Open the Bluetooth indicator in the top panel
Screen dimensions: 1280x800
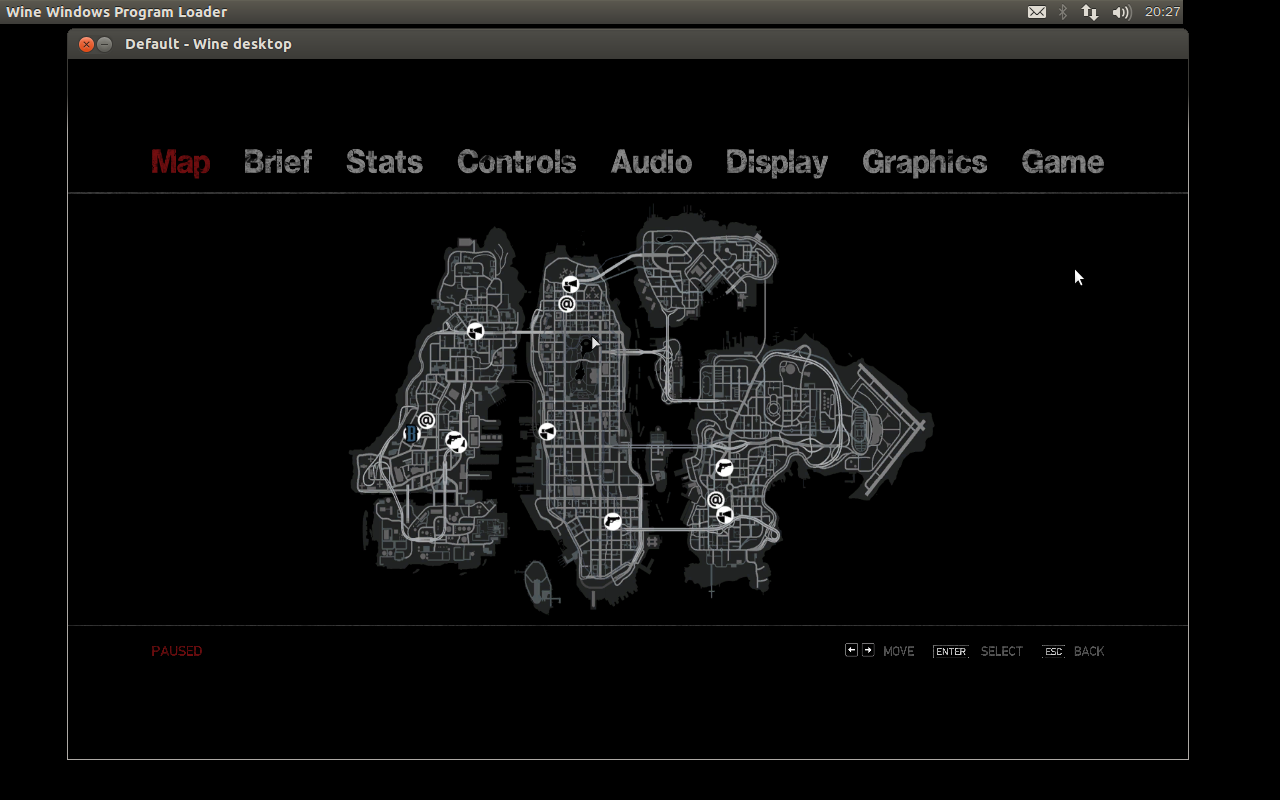(1063, 12)
